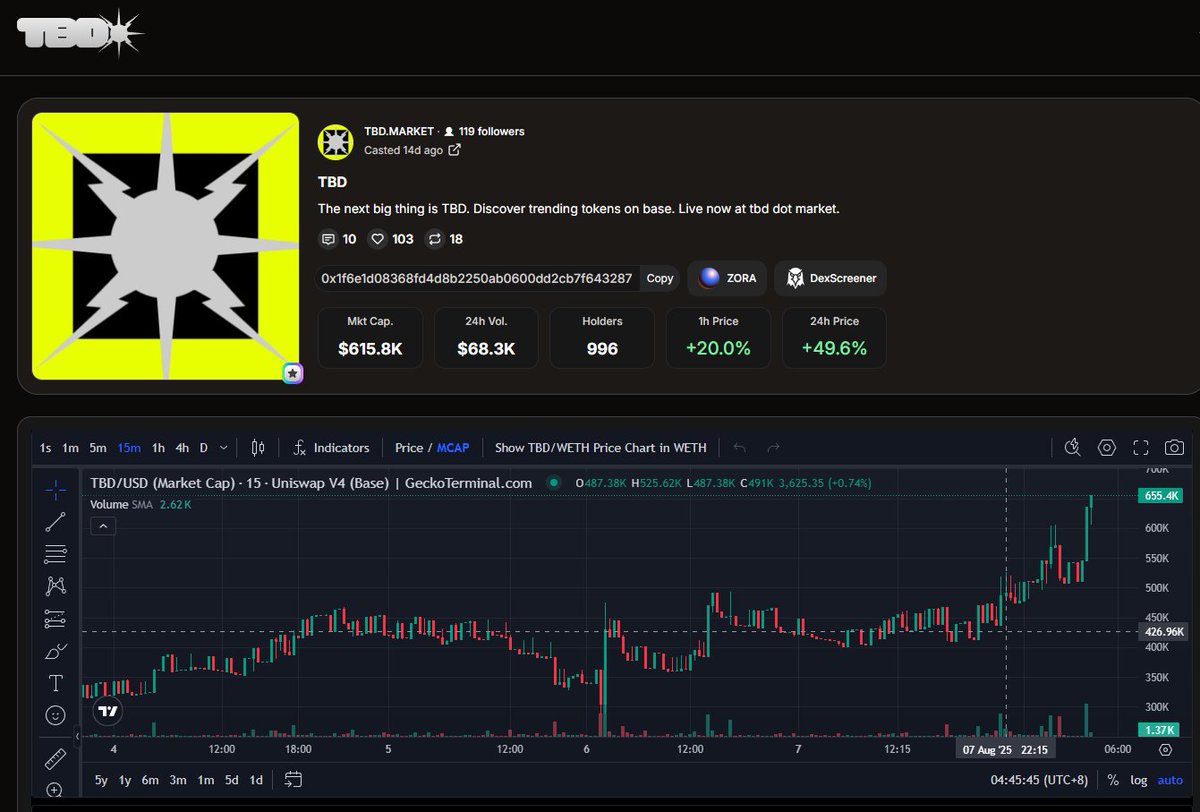Select the ruler measure tool
1200x812 pixels.
click(x=56, y=759)
